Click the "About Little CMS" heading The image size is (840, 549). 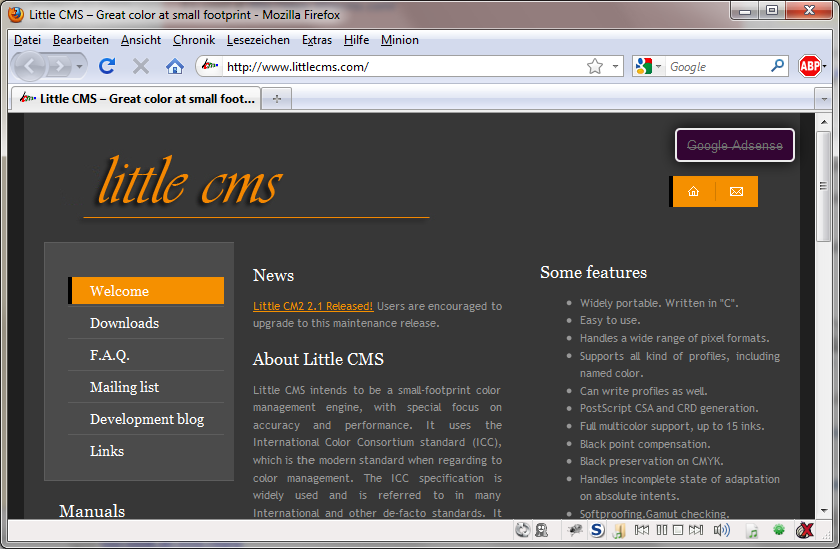(x=318, y=359)
